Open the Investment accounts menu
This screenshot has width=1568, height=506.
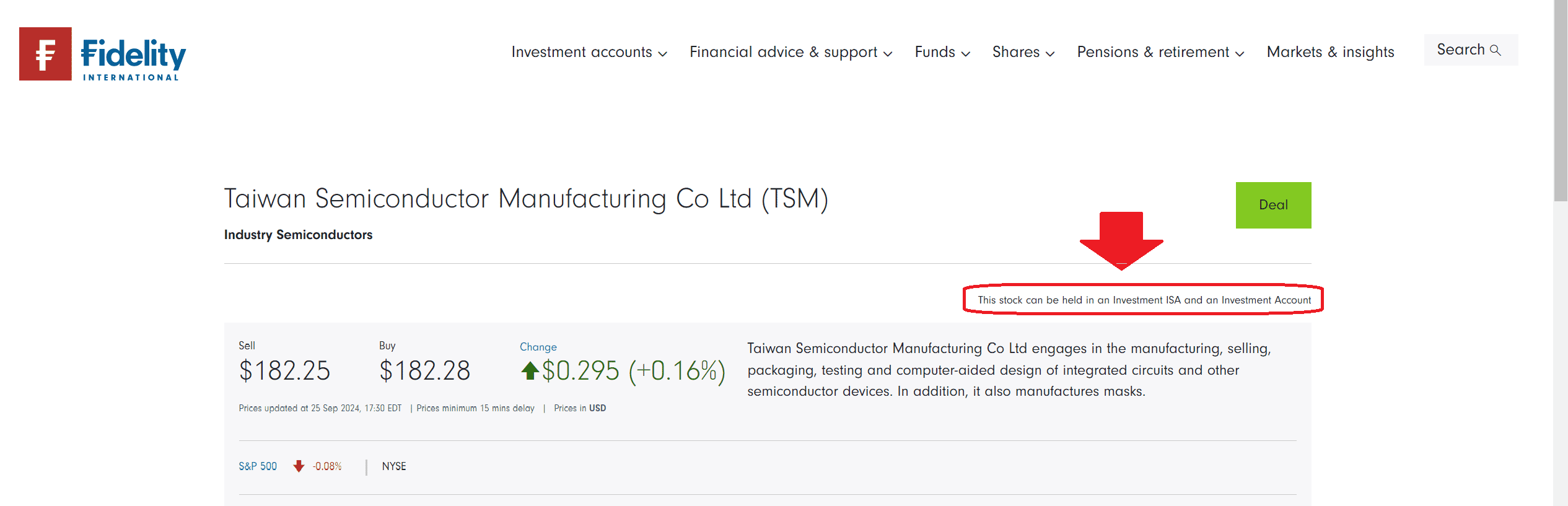click(x=582, y=52)
